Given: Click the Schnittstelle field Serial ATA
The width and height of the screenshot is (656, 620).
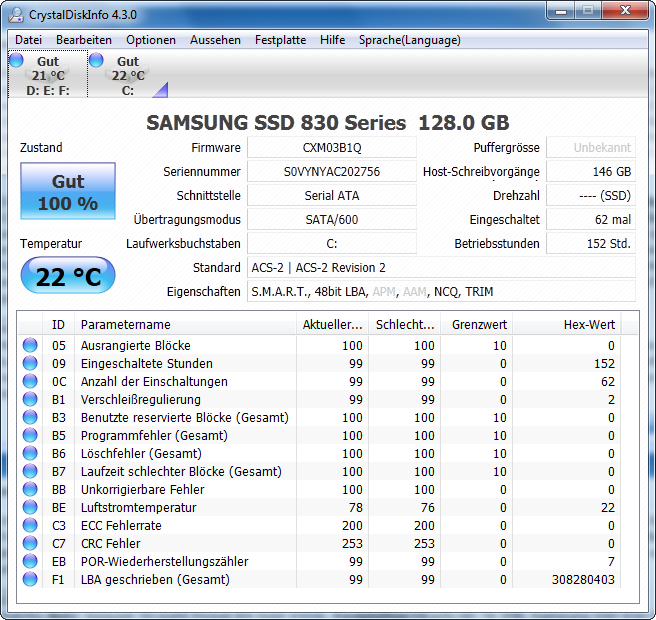Looking at the screenshot, I should [x=332, y=195].
